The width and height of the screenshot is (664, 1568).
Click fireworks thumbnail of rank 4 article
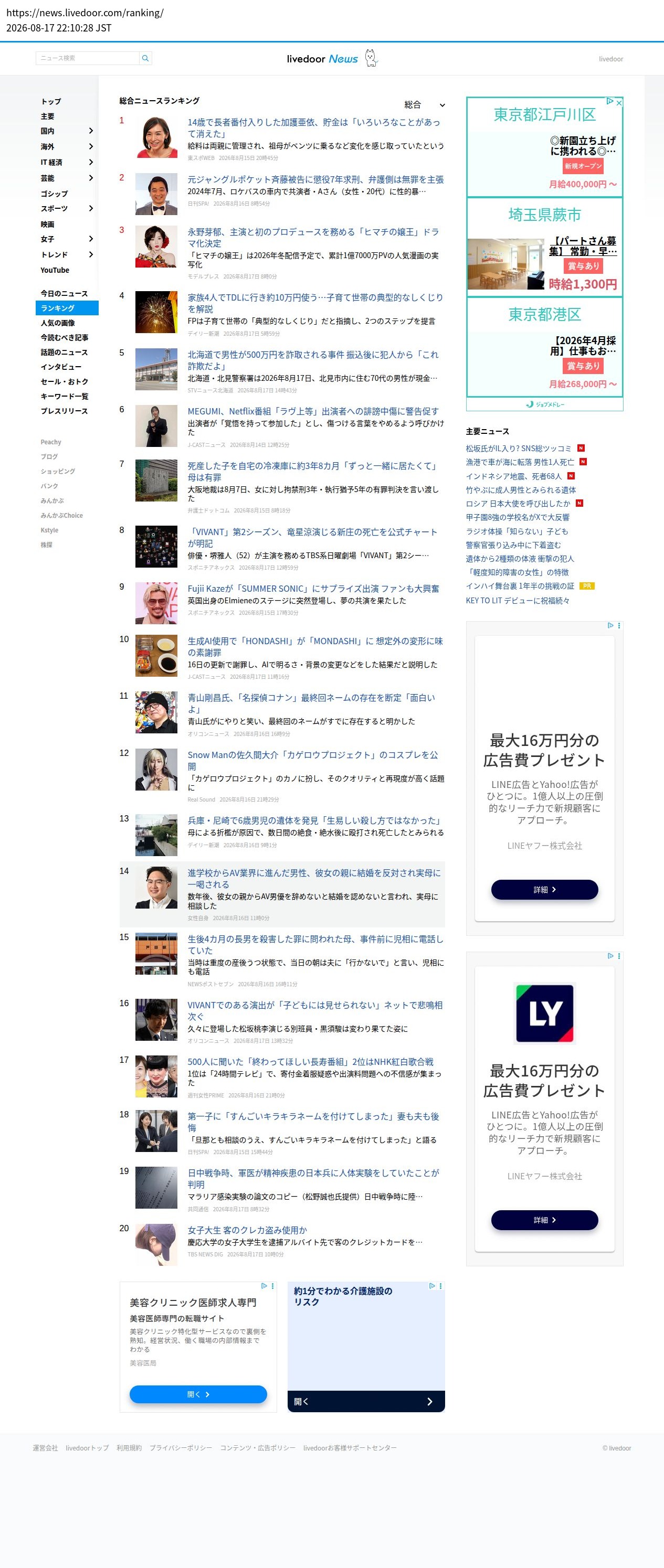pyautogui.click(x=156, y=312)
